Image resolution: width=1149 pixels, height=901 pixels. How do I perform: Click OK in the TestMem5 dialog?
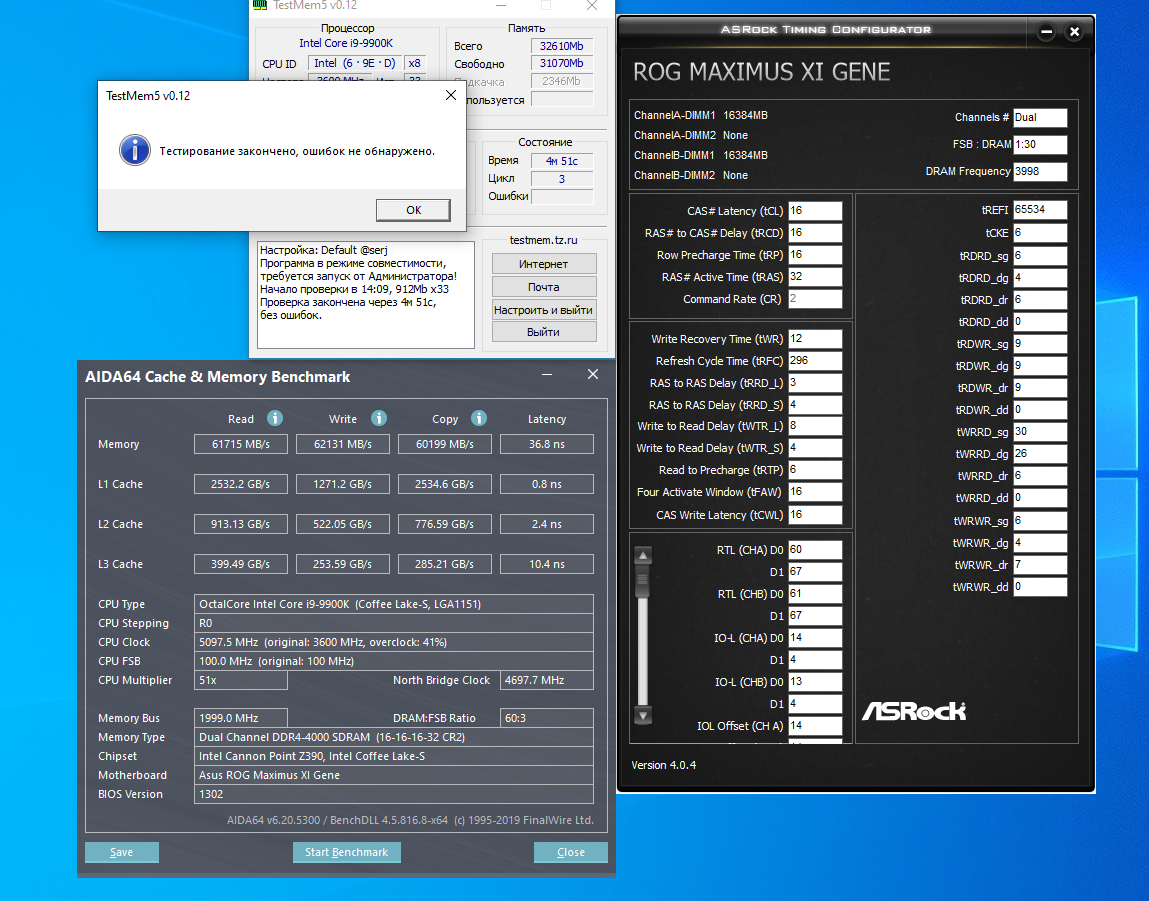point(413,210)
